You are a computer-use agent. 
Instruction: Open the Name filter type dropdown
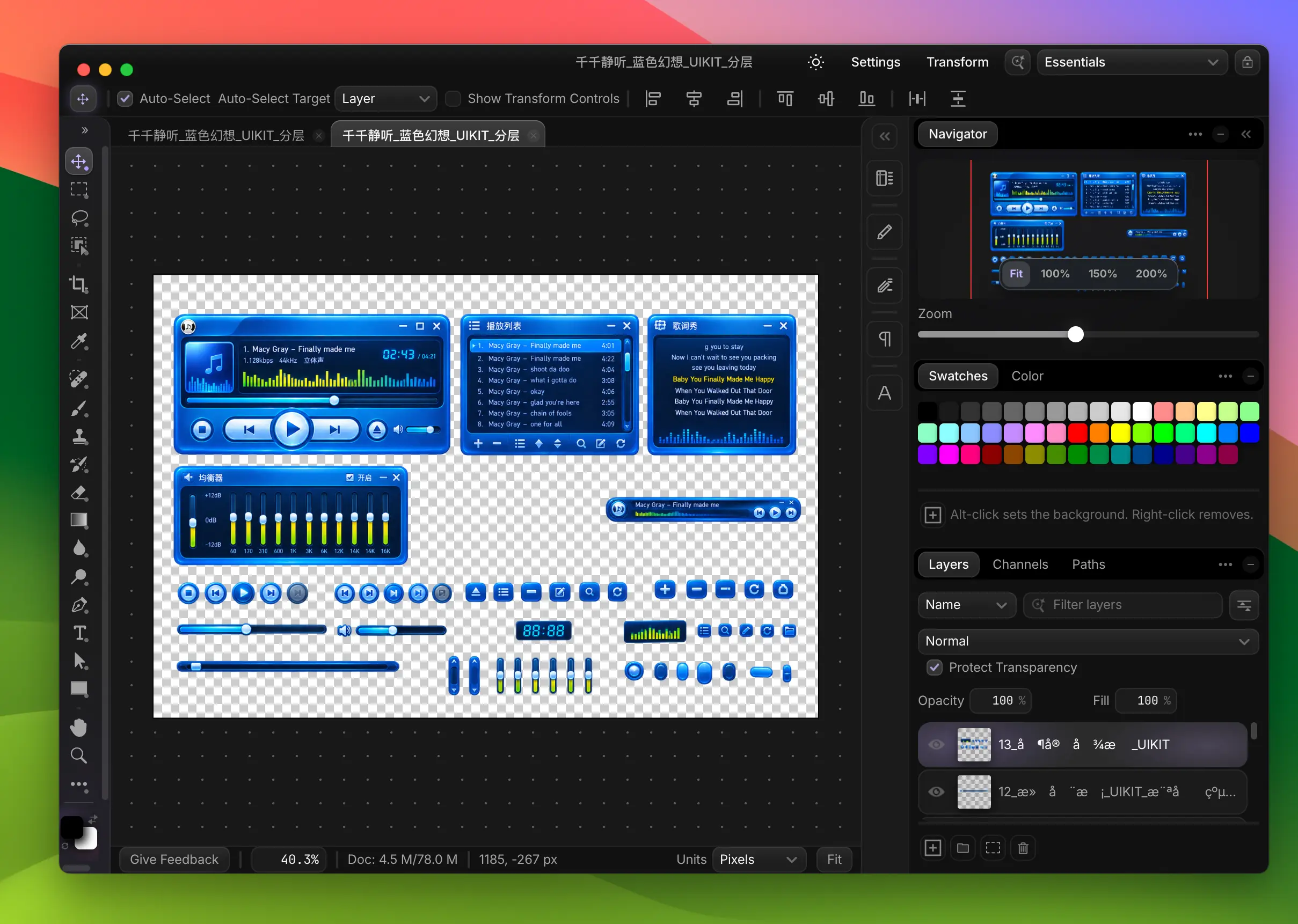(966, 605)
